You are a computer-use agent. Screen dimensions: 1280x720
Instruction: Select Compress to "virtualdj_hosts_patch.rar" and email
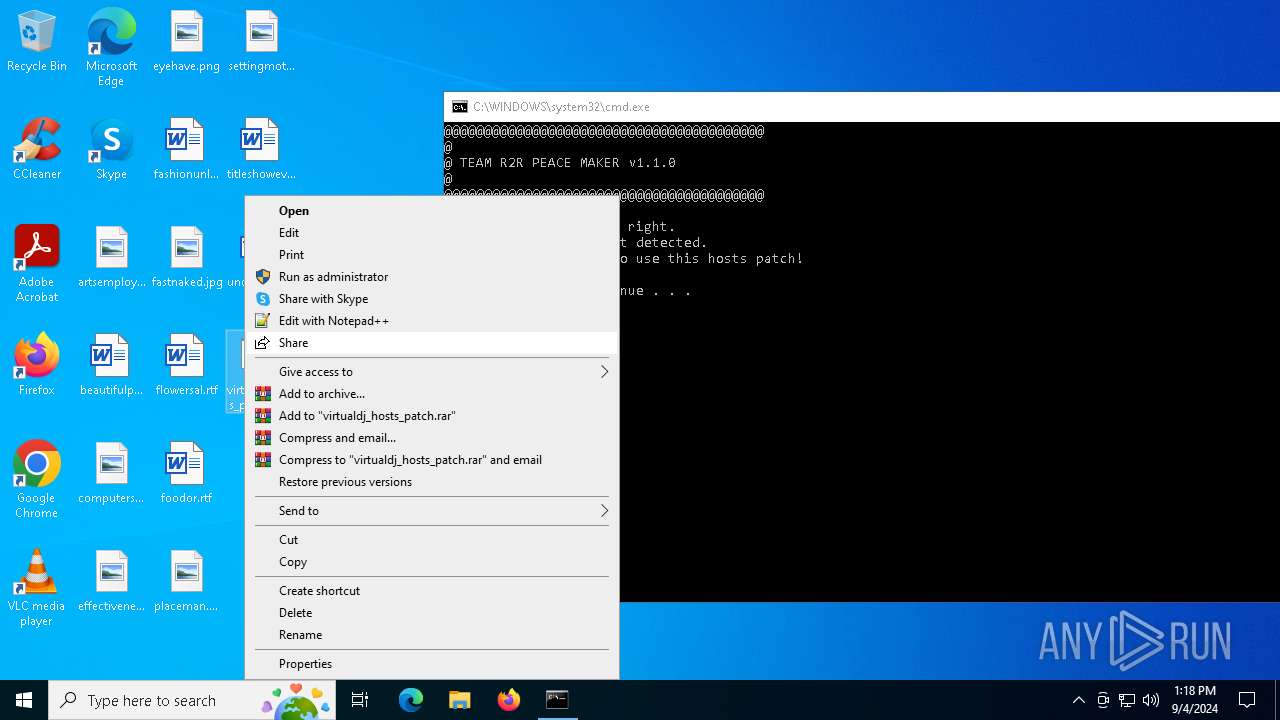tap(432, 459)
